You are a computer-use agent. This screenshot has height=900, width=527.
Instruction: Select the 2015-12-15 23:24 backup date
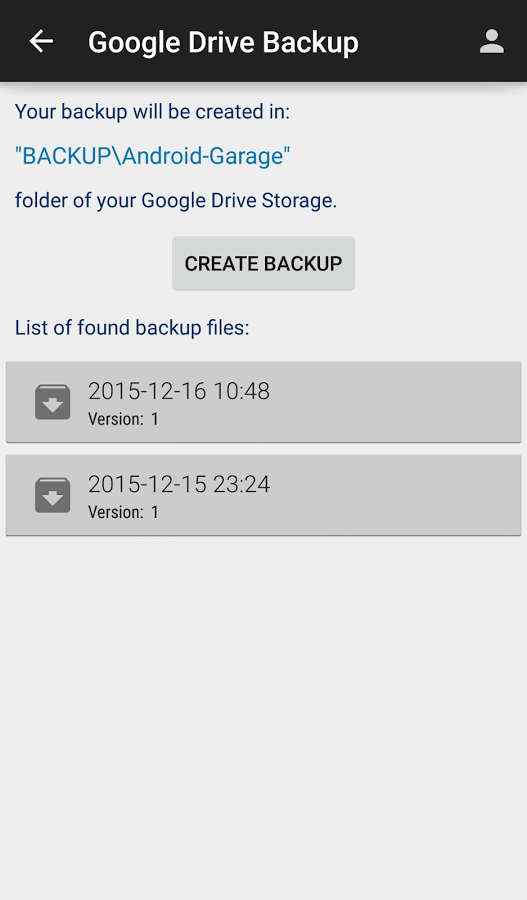coord(179,484)
